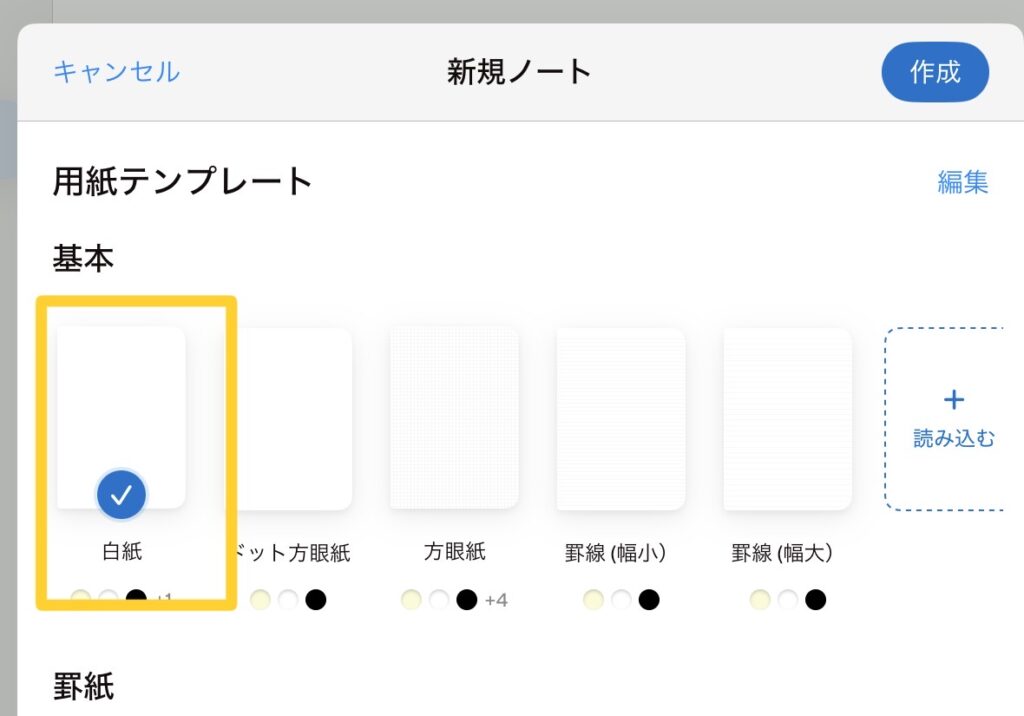Tap the blue checkmark on 白紙 template
Viewport: 1024px width, 716px height.
(122, 493)
